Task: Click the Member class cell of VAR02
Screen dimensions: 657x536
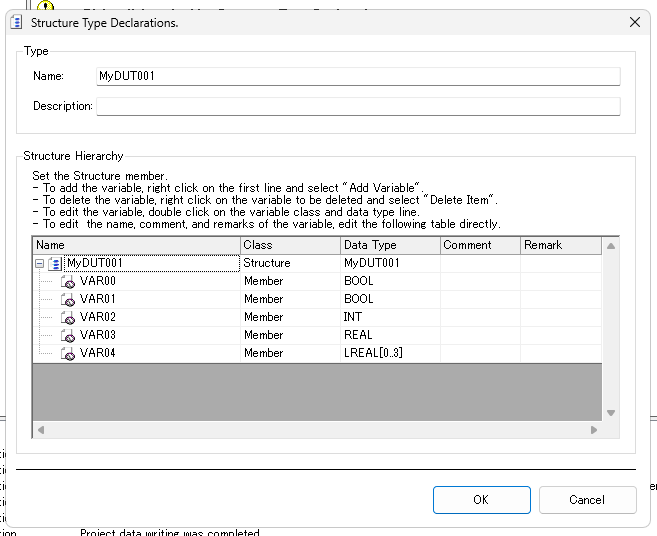Action: pos(290,317)
